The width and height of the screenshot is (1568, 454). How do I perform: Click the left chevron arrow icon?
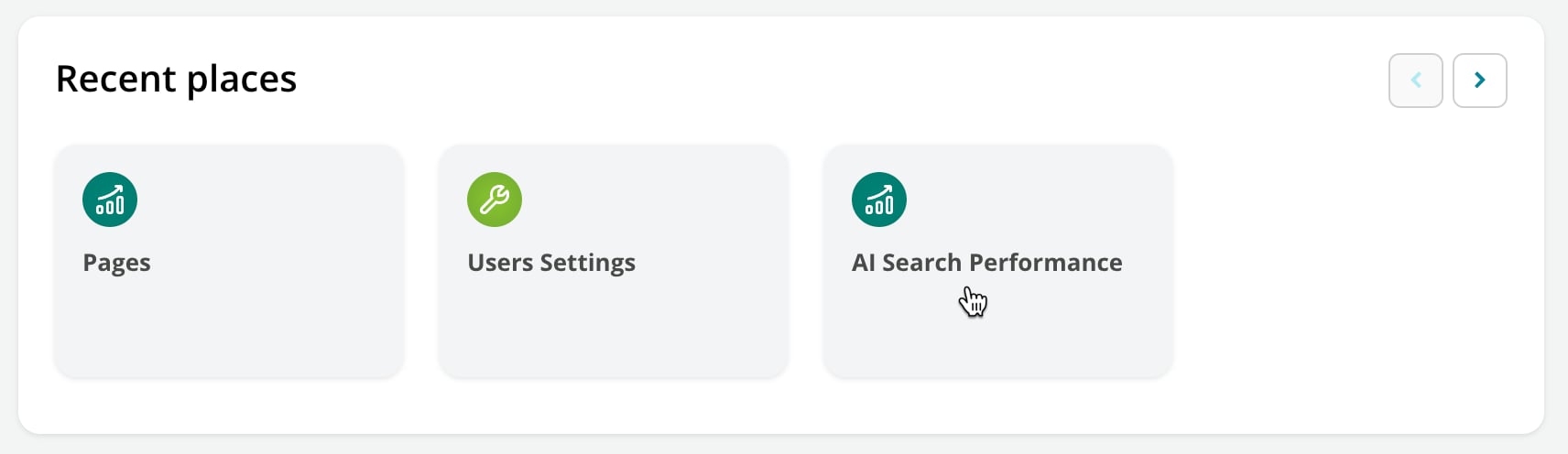(x=1416, y=81)
